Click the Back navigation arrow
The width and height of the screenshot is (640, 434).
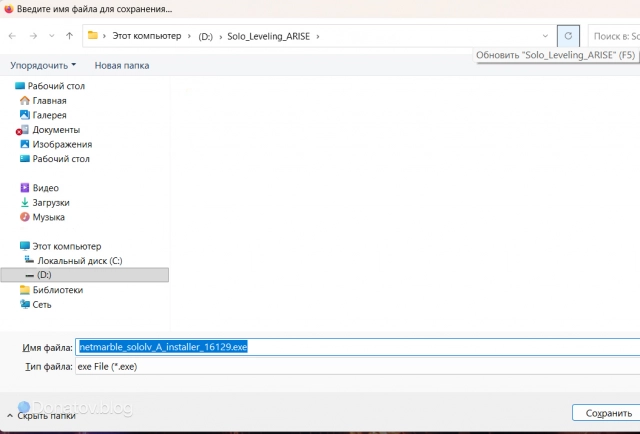coord(12,36)
